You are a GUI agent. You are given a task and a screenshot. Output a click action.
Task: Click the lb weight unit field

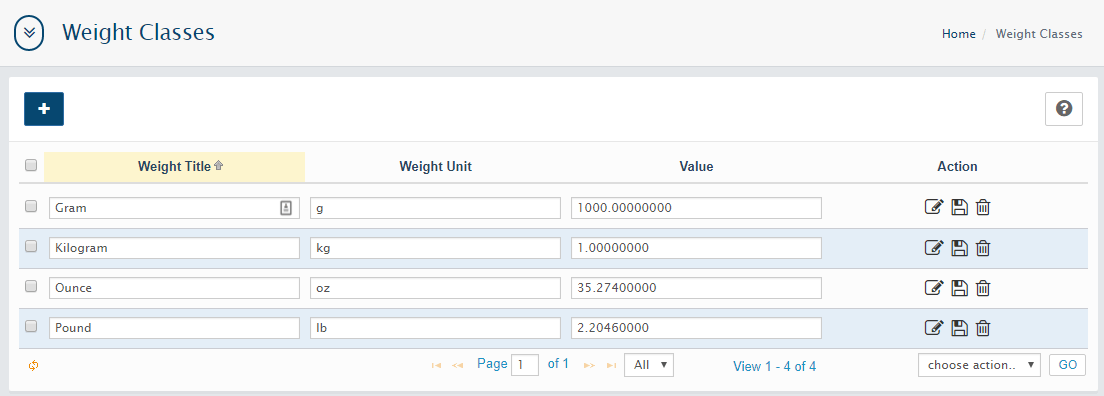point(435,328)
